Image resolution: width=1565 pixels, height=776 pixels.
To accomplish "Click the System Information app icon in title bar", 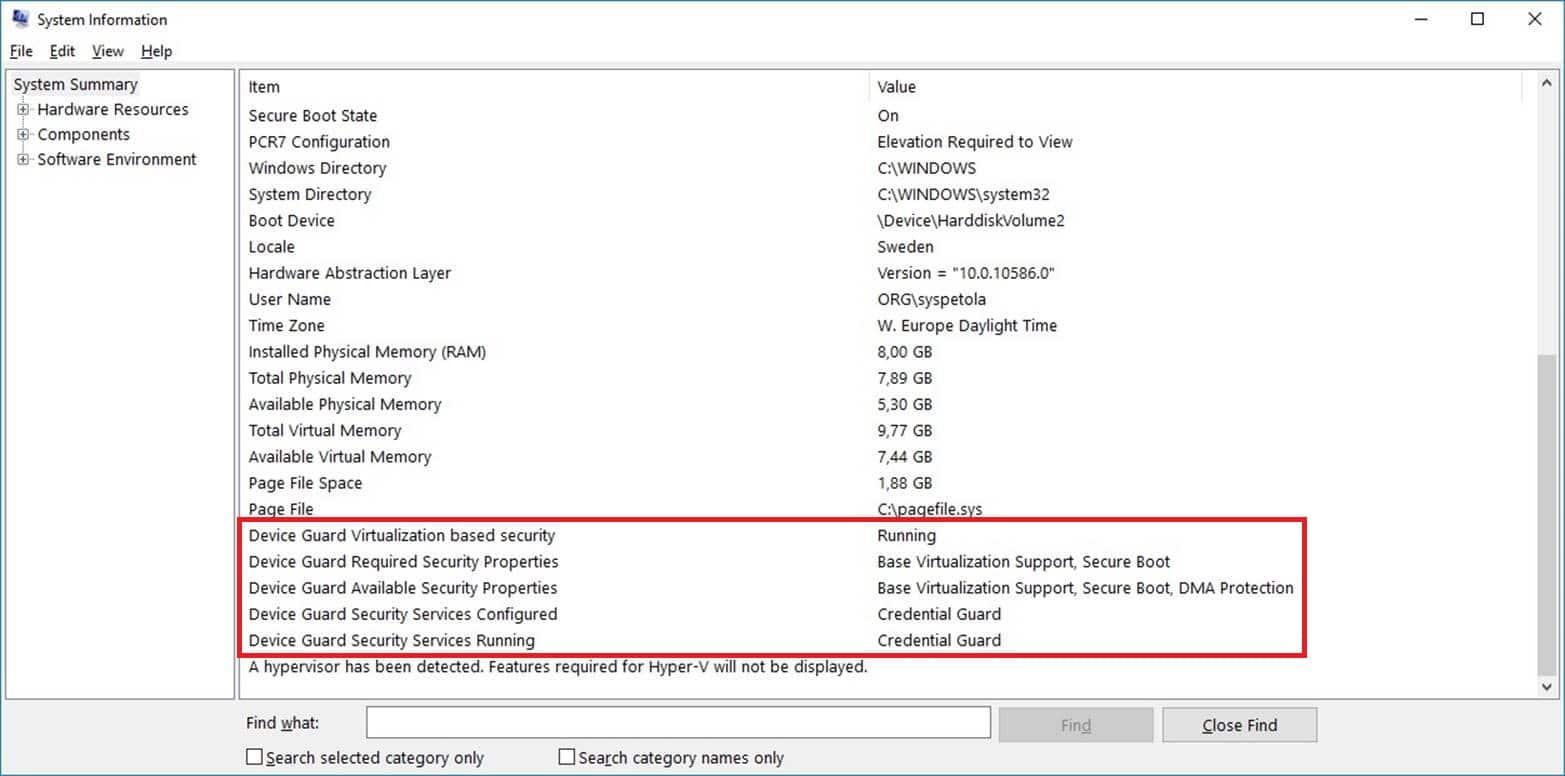I will click(x=20, y=19).
